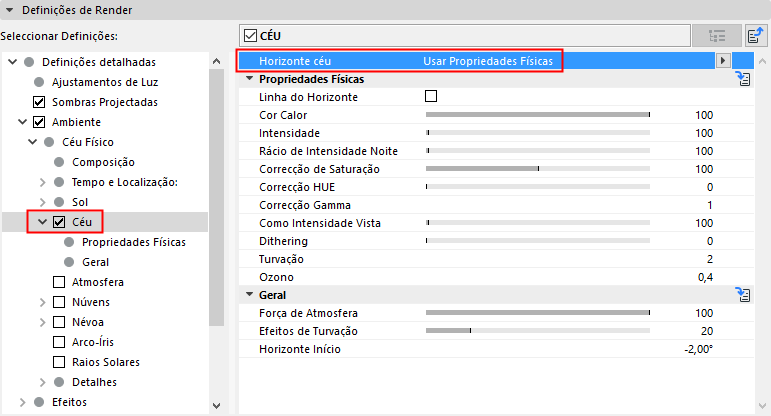Toggle the CÉU header checkbox
771x416 pixels.
point(250,36)
